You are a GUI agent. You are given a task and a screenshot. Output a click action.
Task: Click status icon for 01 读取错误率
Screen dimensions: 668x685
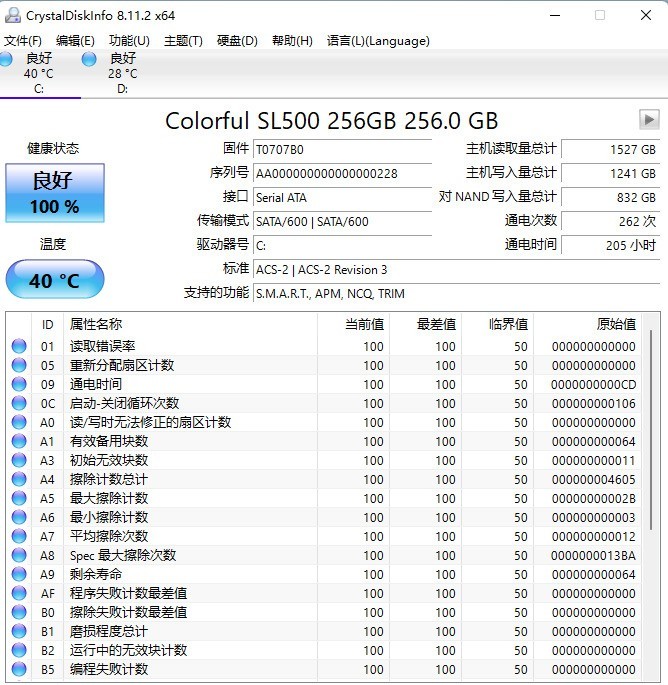19,346
